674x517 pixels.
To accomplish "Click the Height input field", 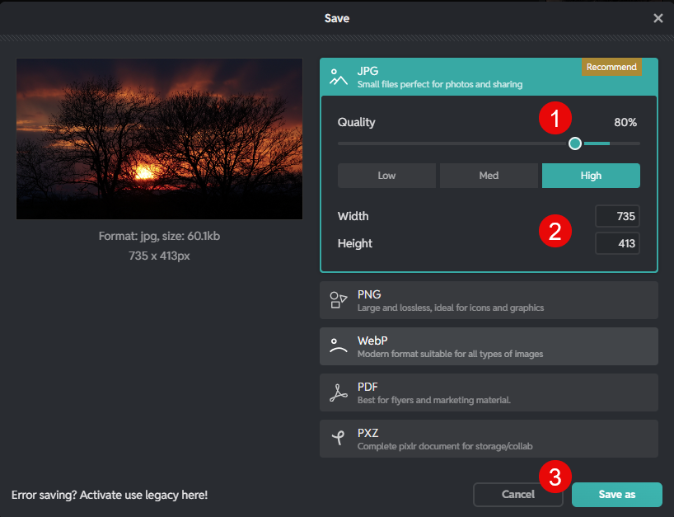I will (x=616, y=242).
